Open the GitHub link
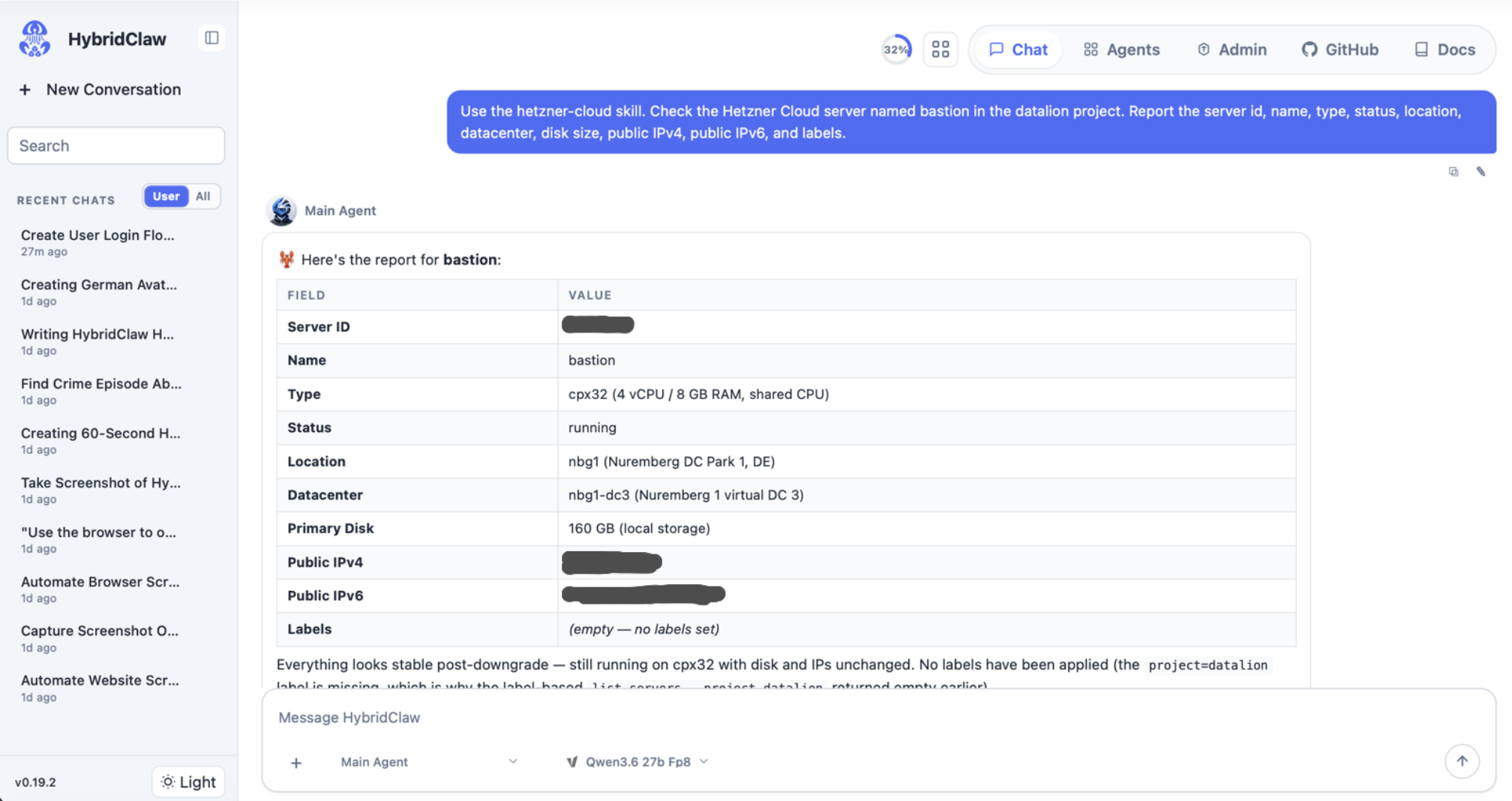The image size is (1512, 801). 1340,49
